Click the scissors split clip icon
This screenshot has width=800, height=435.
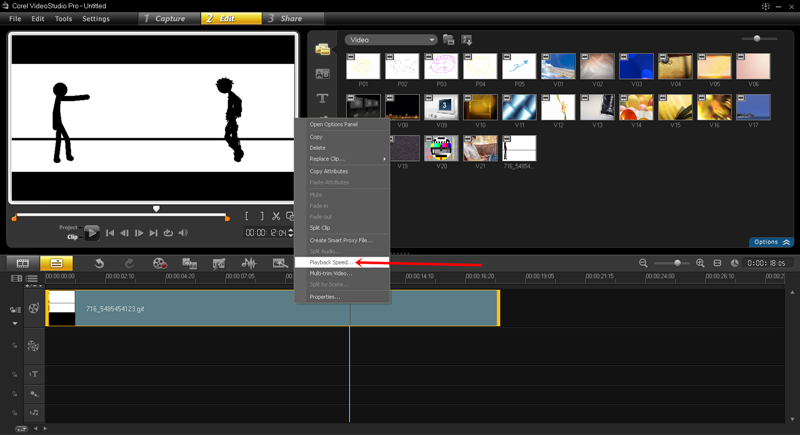[275, 216]
